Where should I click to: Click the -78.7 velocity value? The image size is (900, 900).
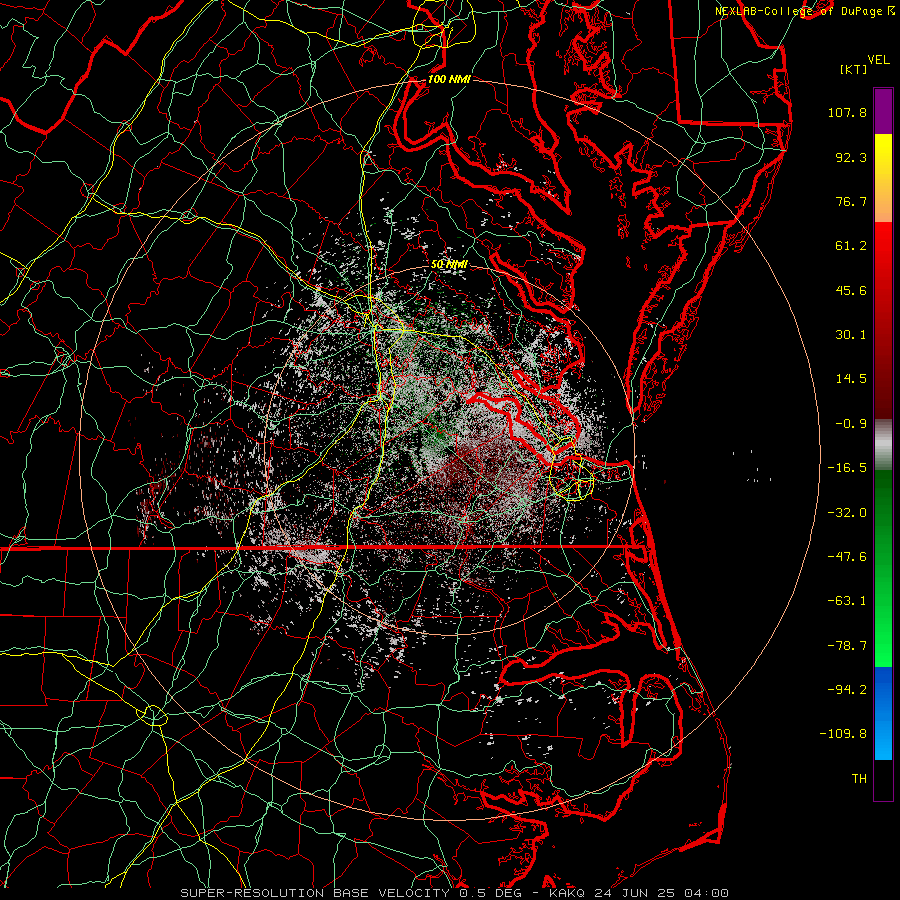pyautogui.click(x=847, y=646)
